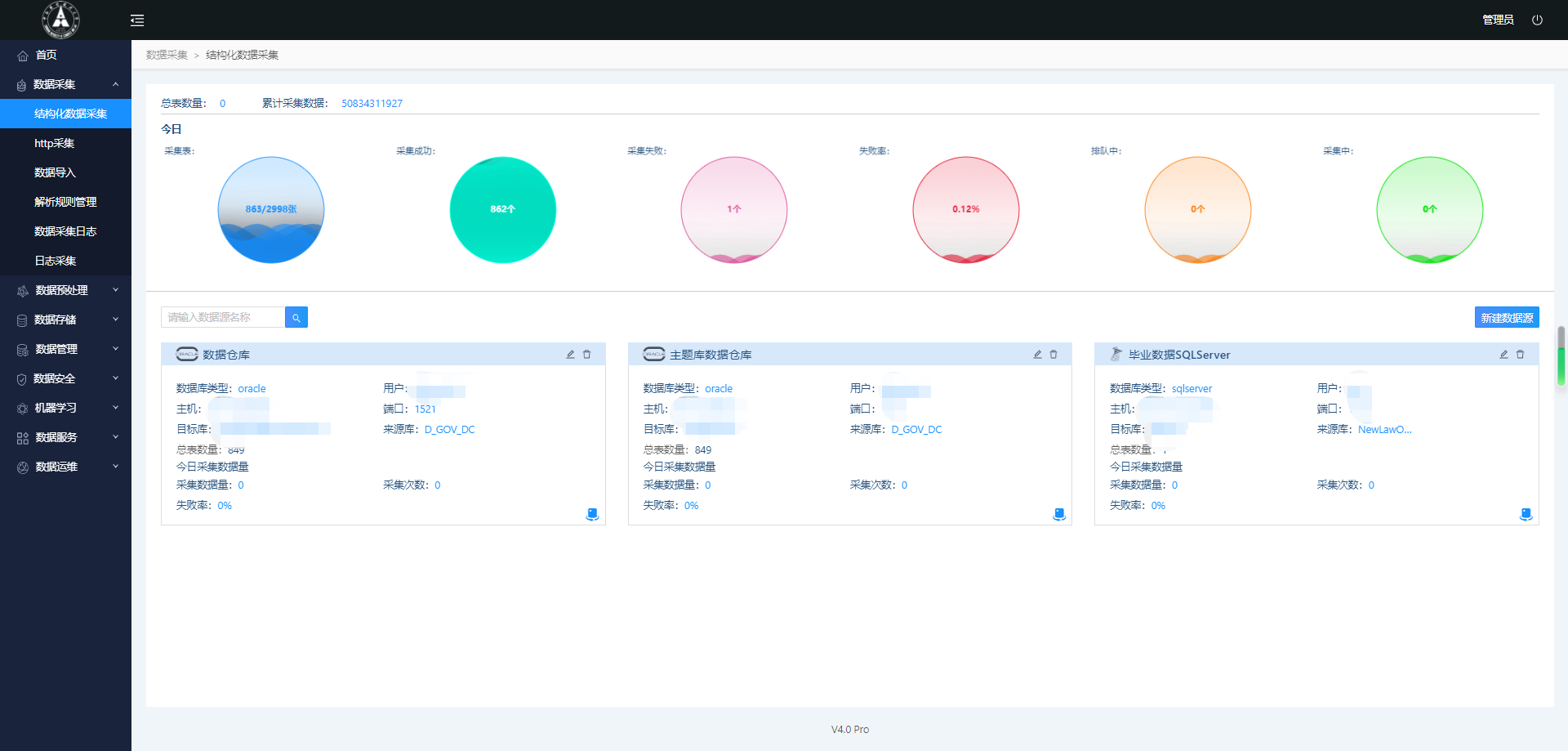Edit the 数据仓库 data source
This screenshot has width=1568, height=751.
pos(571,355)
